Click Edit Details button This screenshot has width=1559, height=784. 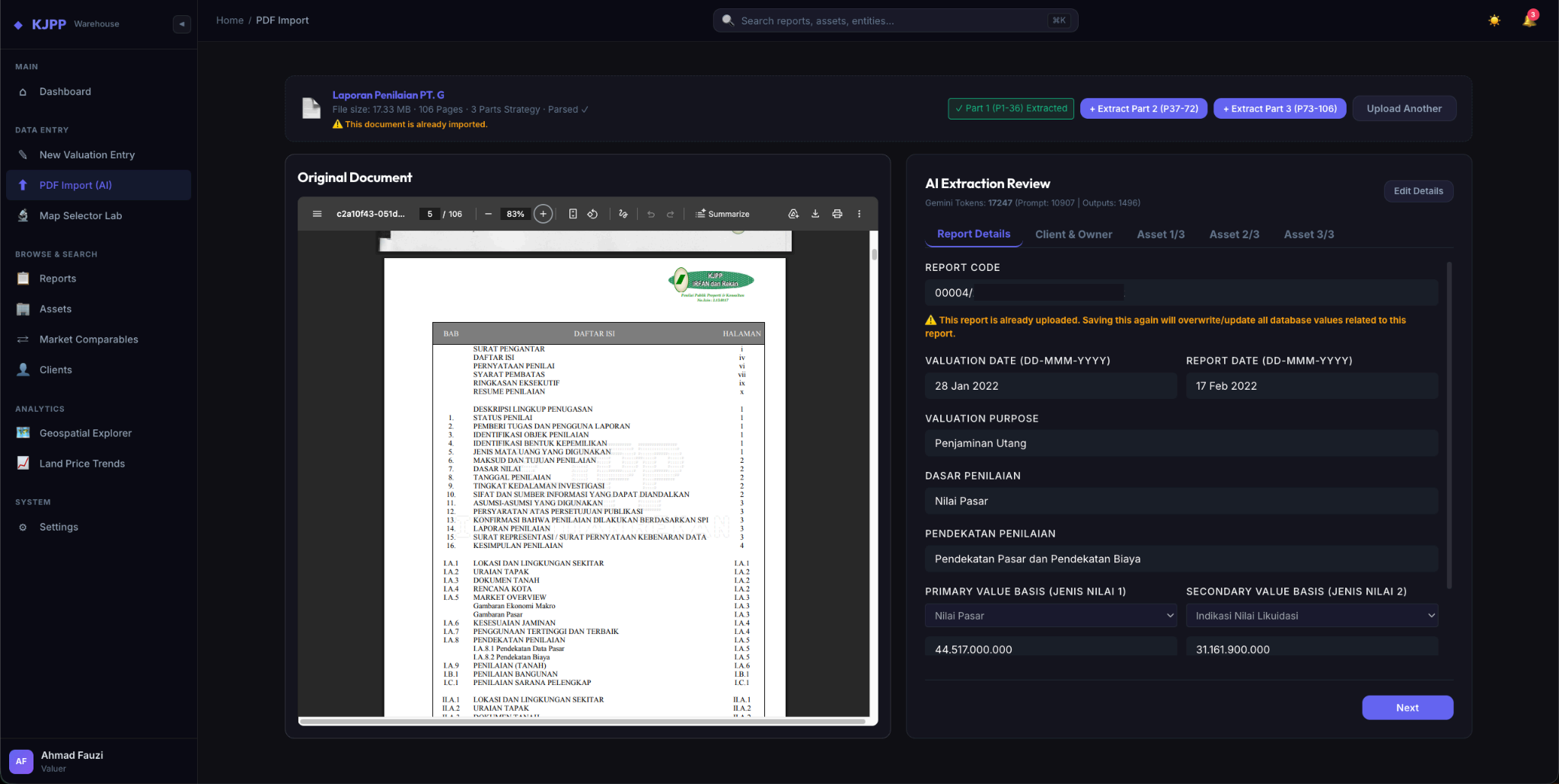point(1418,191)
